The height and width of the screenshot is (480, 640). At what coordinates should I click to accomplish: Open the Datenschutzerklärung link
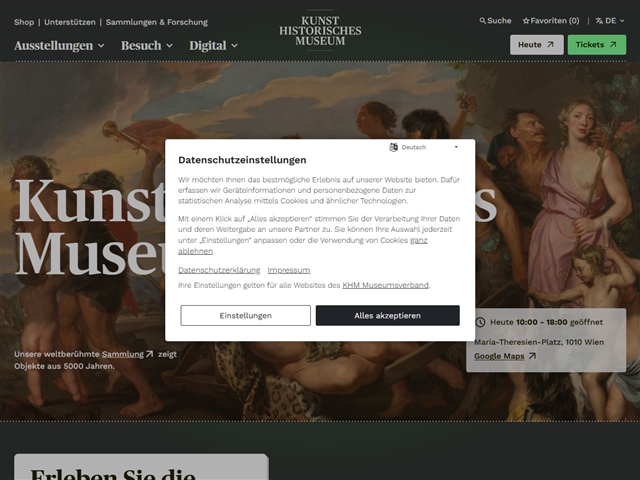[x=219, y=270]
